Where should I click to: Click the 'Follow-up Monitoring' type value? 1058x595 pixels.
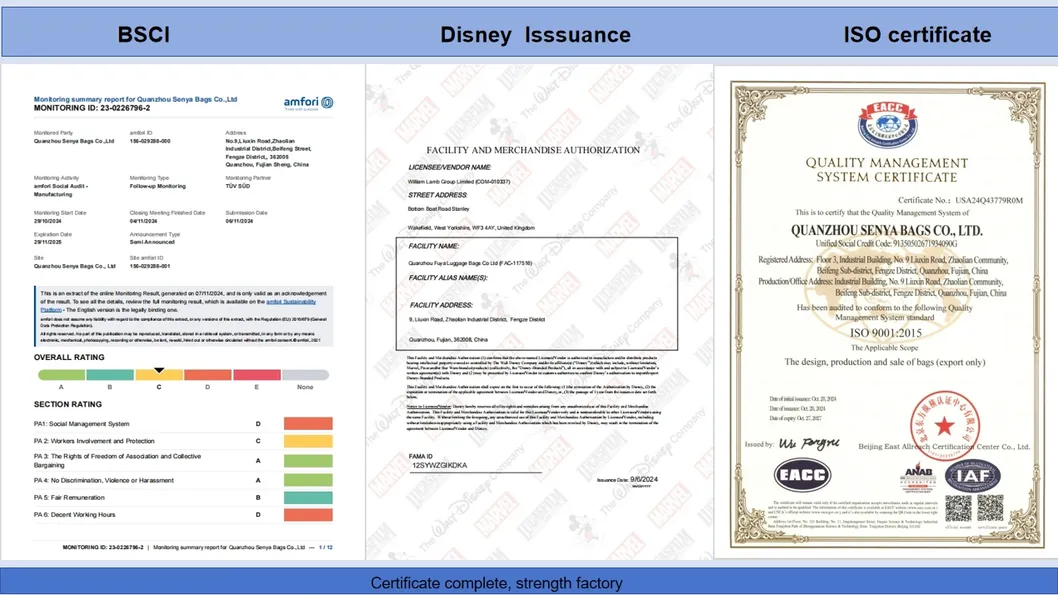(158, 186)
